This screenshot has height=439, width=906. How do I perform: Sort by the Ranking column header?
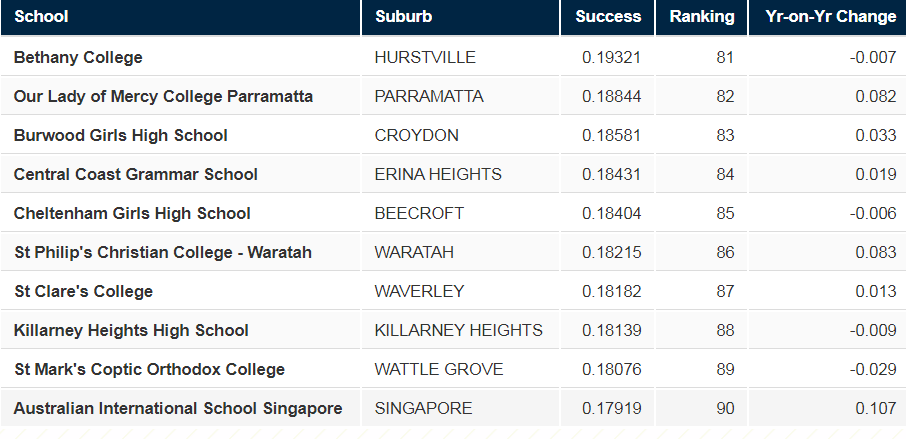tap(701, 16)
